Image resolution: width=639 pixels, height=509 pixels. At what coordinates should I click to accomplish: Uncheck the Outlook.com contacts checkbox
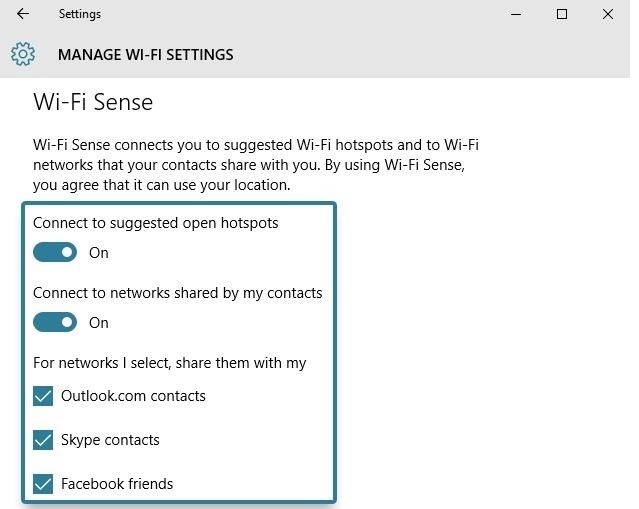click(43, 396)
